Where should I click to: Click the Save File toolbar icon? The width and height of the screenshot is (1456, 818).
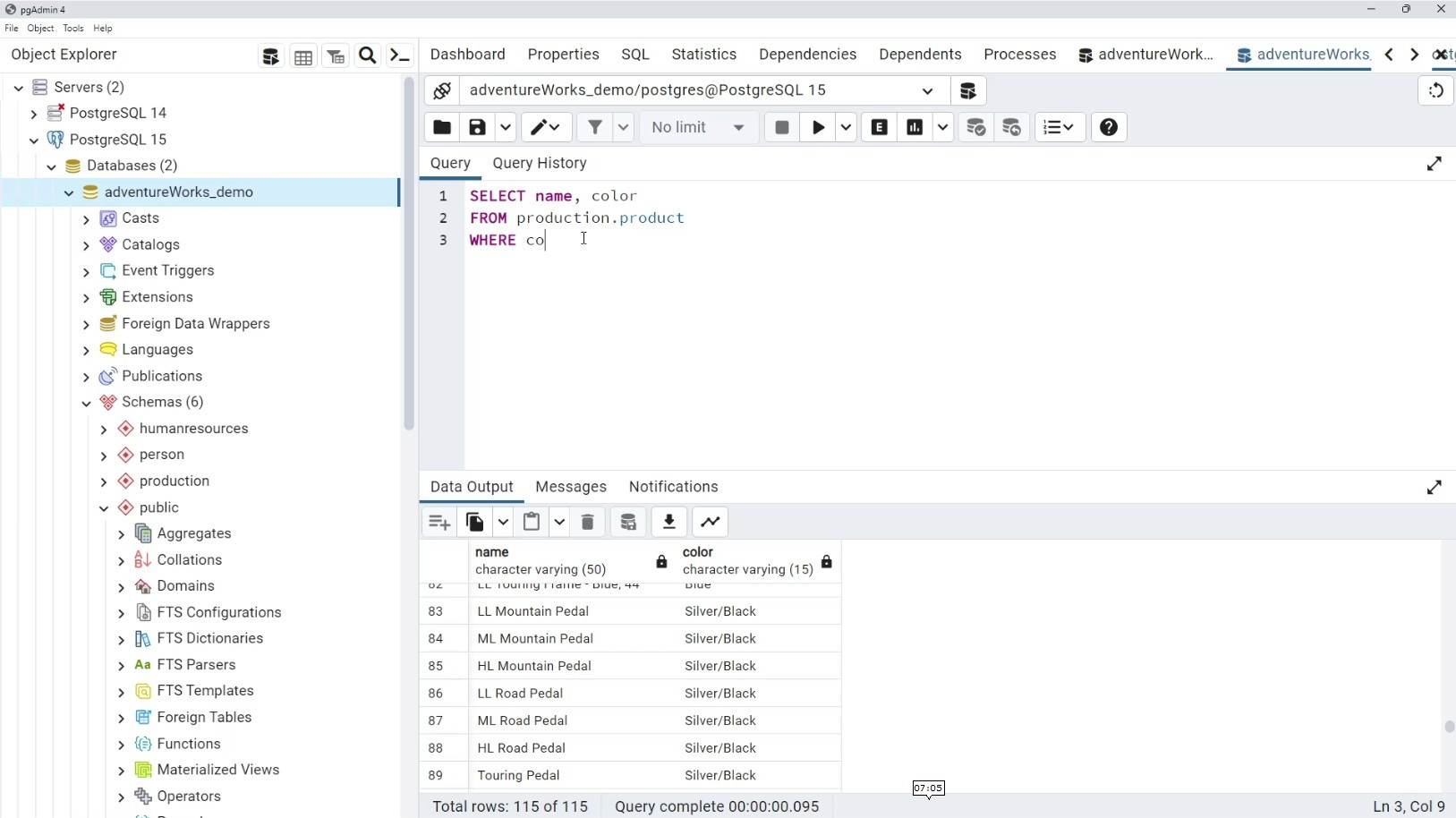coord(477,127)
